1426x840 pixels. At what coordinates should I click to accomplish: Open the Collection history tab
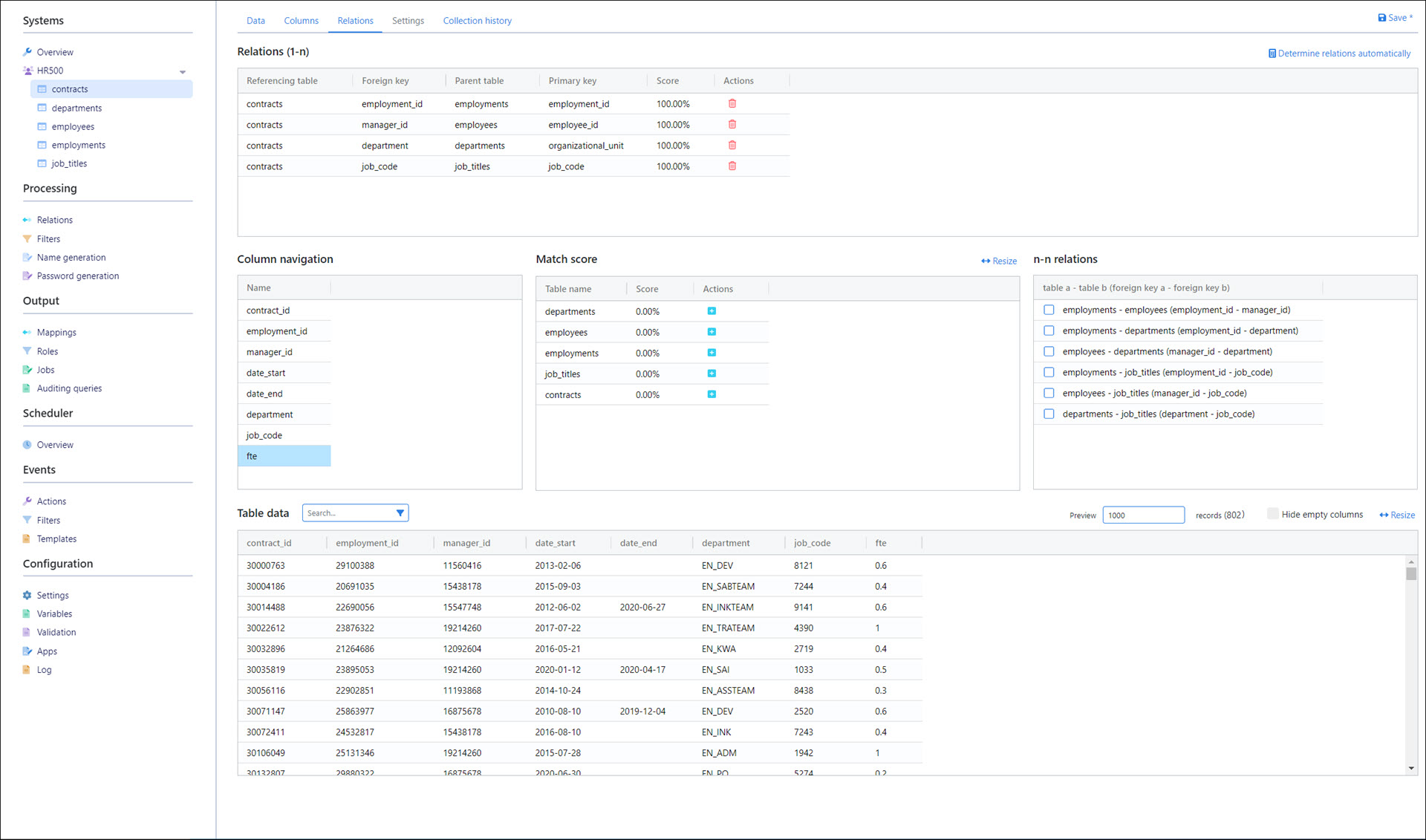point(477,21)
